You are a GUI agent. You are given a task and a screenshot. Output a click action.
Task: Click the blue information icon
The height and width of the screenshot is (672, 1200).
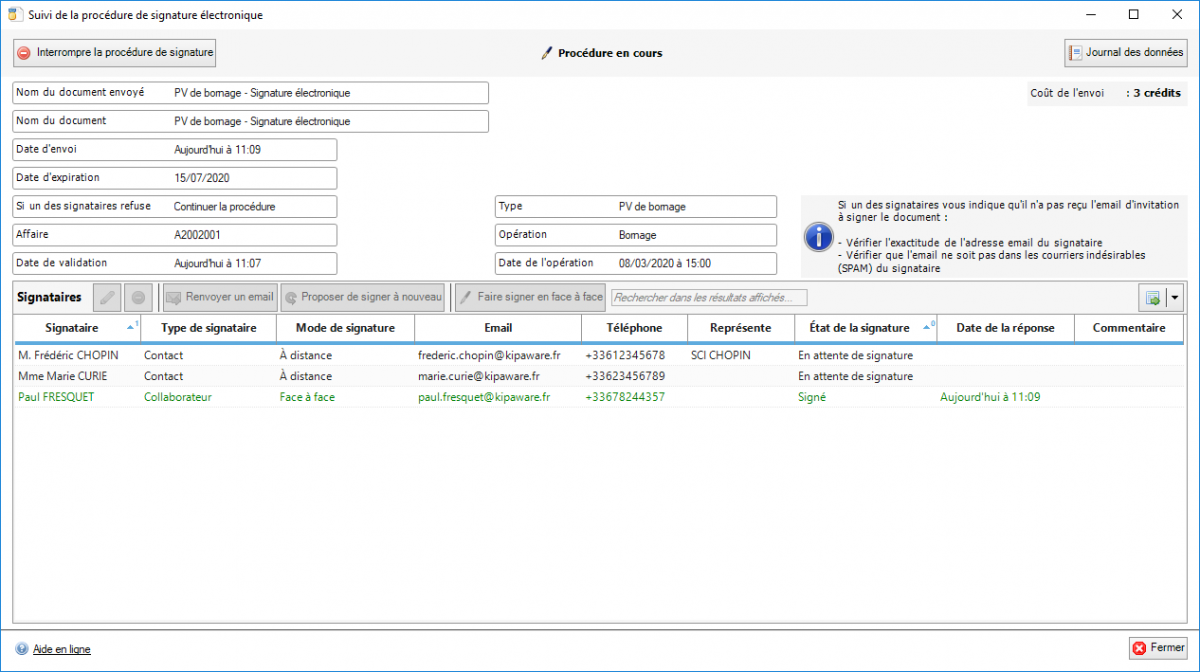tap(819, 237)
